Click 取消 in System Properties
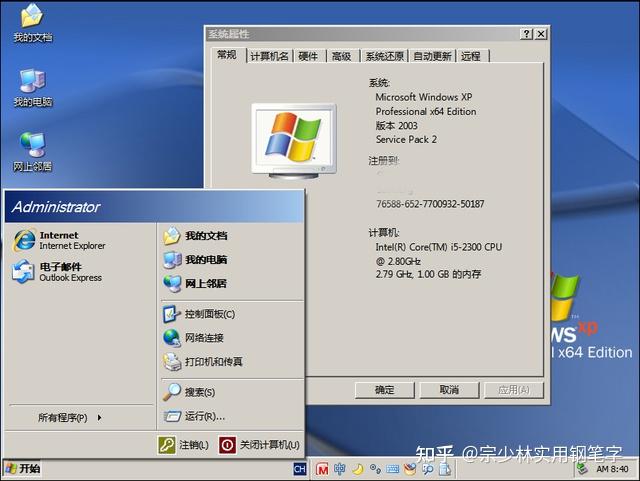This screenshot has height=481, width=640. click(449, 390)
